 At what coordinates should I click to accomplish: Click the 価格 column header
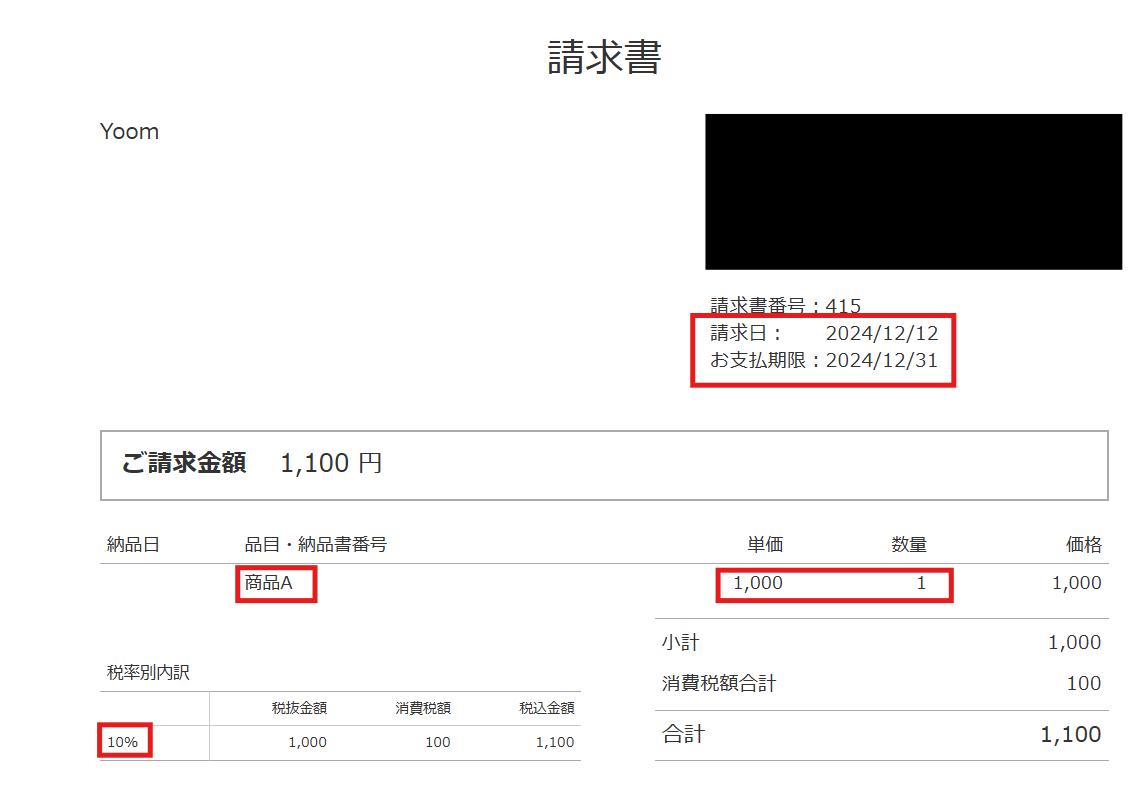[x=1083, y=544]
